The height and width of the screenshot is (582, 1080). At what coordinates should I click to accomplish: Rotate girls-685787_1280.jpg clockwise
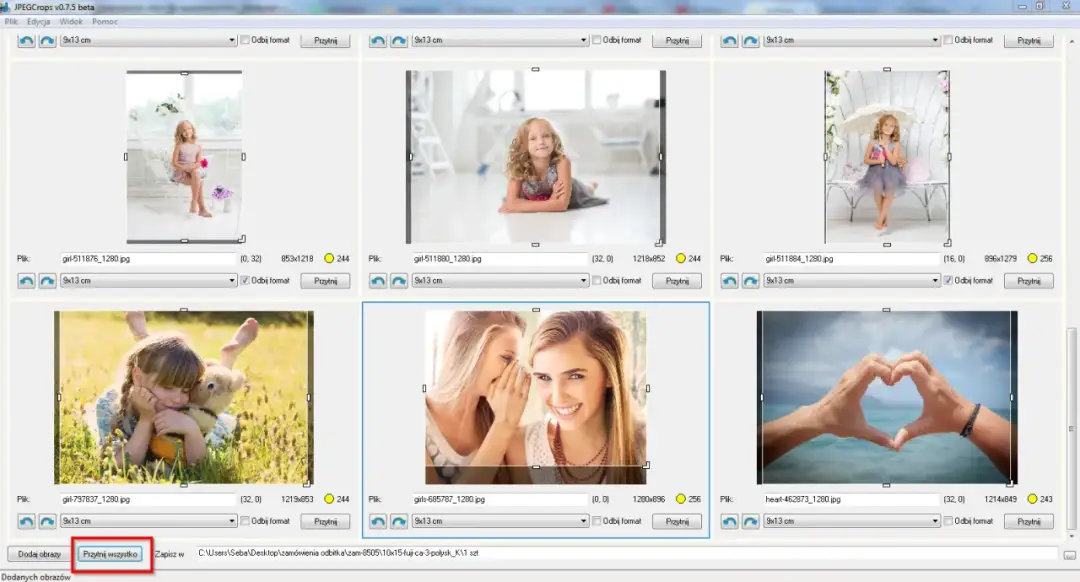[399, 521]
